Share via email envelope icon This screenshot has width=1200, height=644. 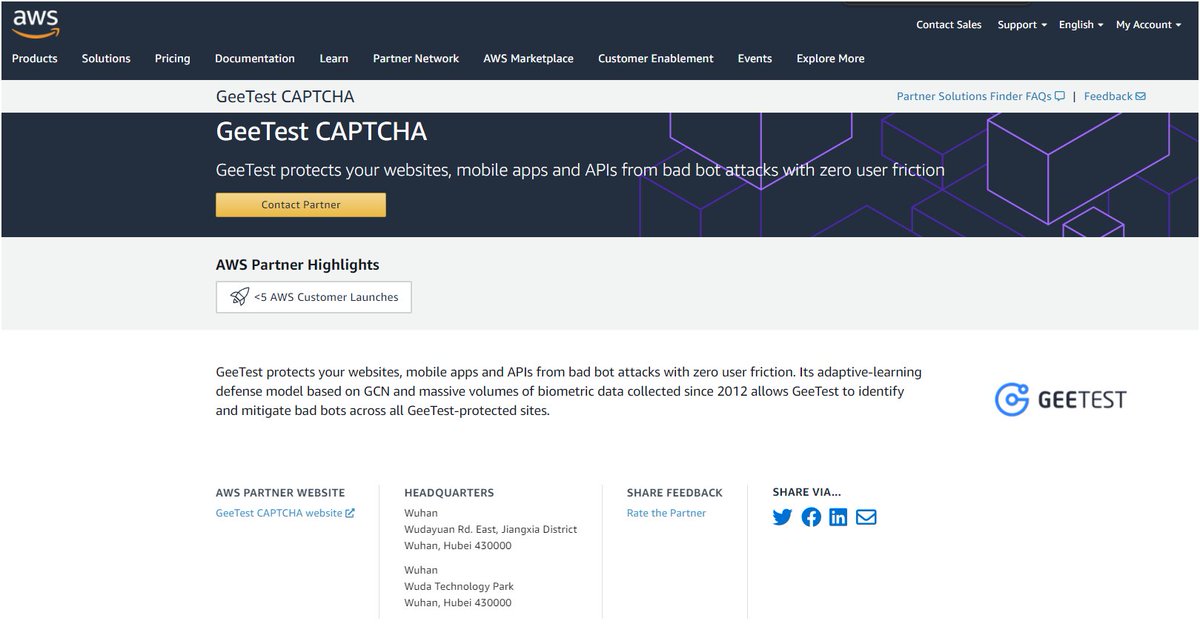(x=866, y=517)
